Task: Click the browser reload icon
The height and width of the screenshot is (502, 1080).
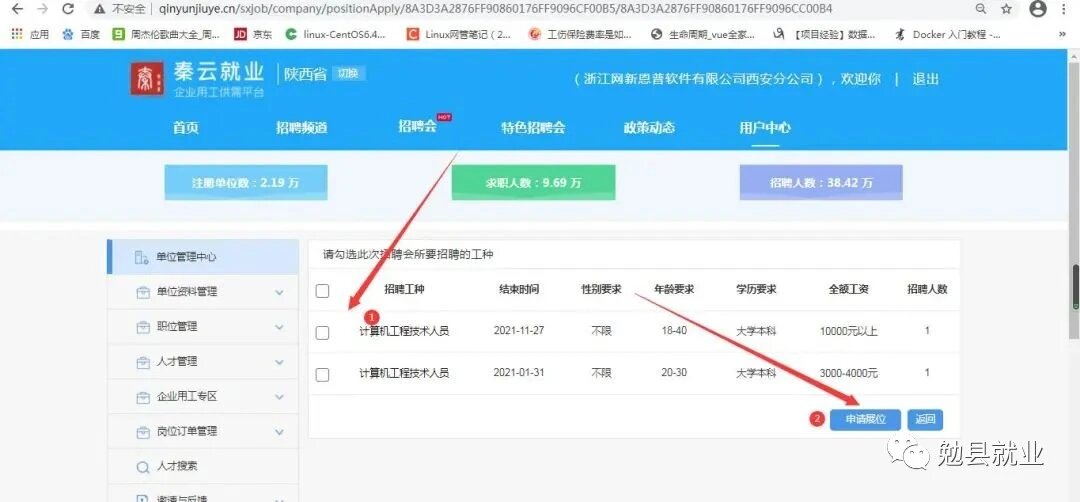Action: click(x=68, y=9)
